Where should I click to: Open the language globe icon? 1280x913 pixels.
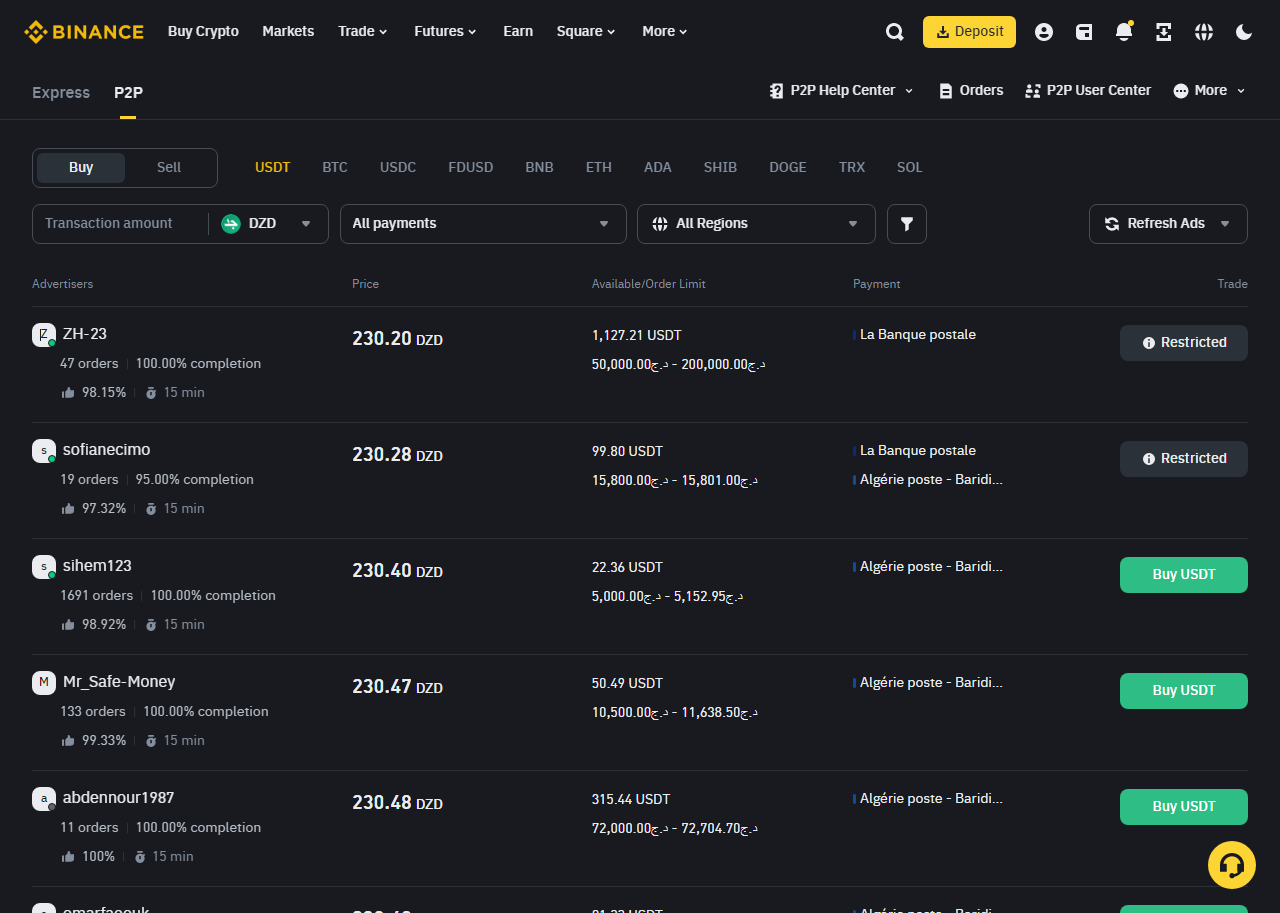(x=1204, y=32)
